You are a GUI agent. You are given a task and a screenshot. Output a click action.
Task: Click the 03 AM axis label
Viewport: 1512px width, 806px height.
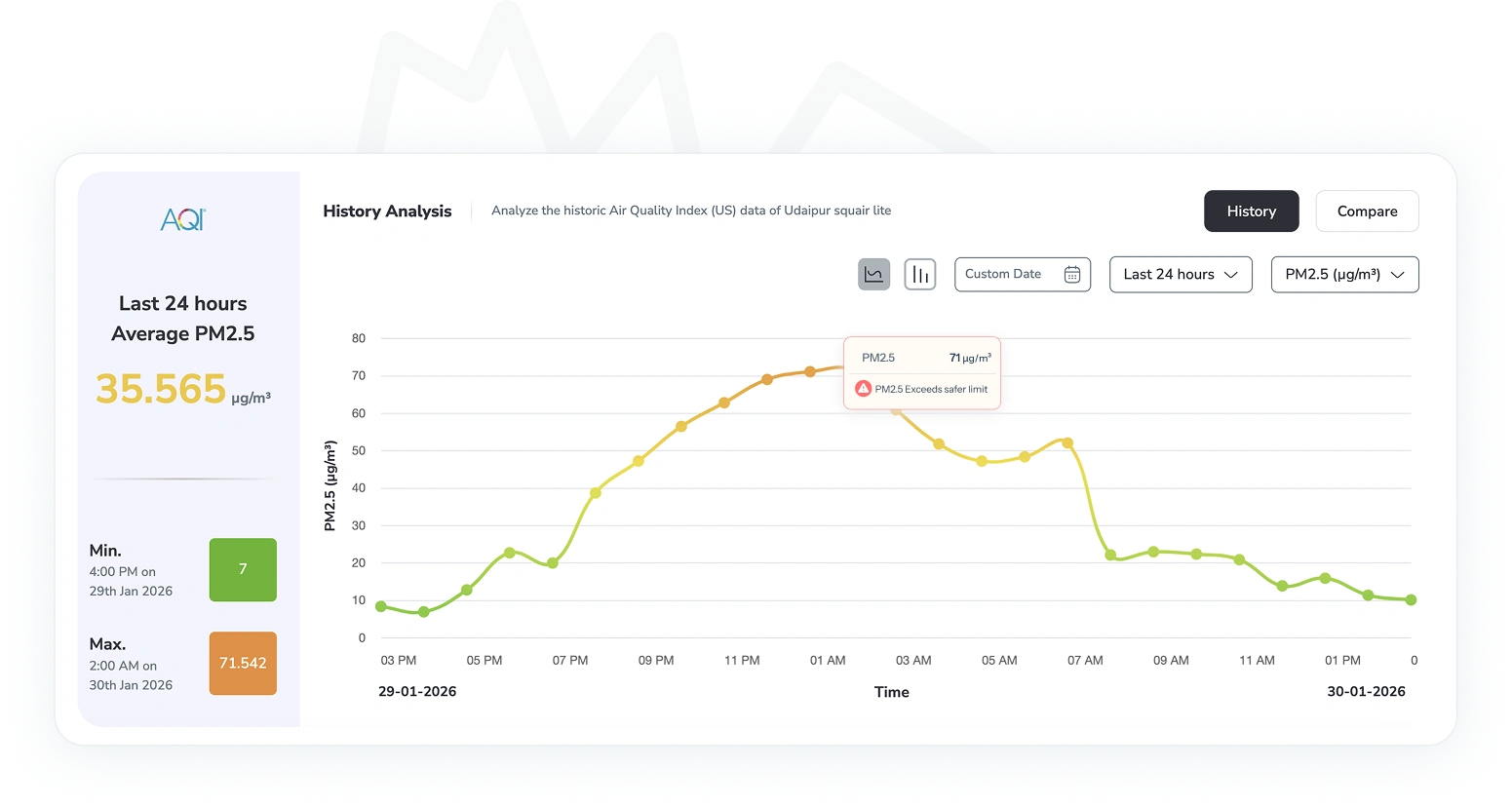click(x=913, y=661)
